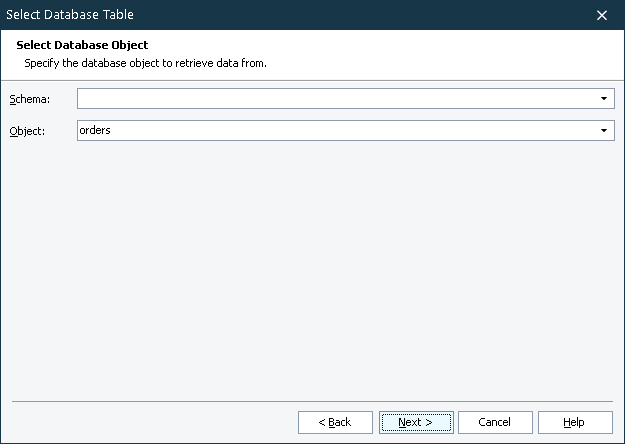
Task: Open the Schema dropdown arrow
Action: [x=604, y=99]
